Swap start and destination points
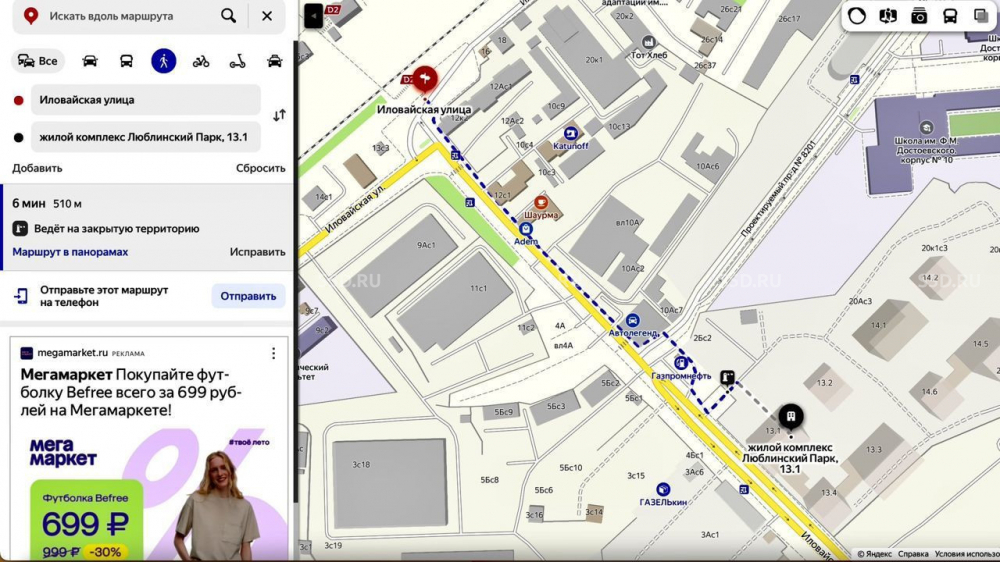Image resolution: width=1000 pixels, height=562 pixels. [x=279, y=115]
